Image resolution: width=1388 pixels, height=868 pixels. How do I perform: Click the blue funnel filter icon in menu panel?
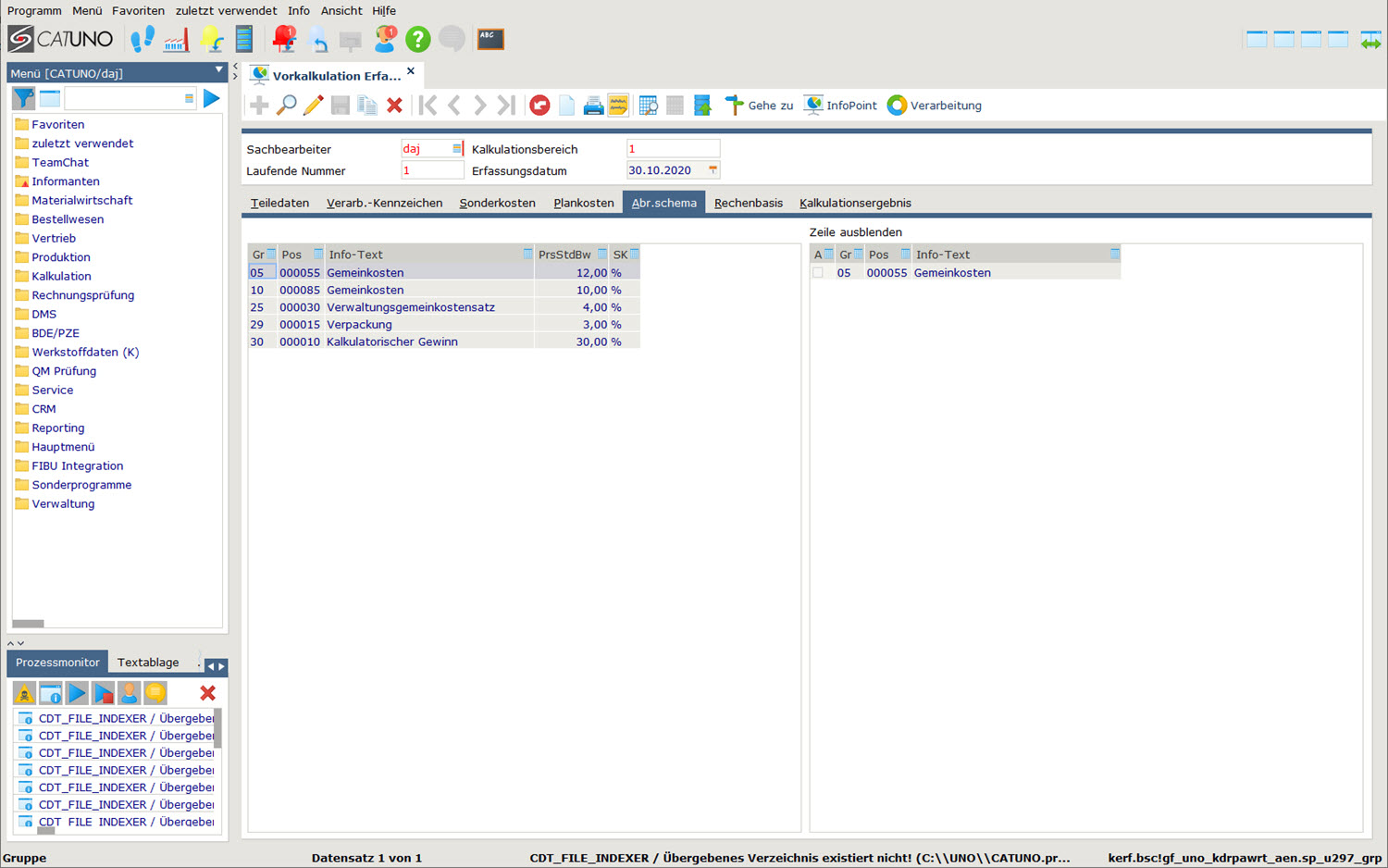23,98
